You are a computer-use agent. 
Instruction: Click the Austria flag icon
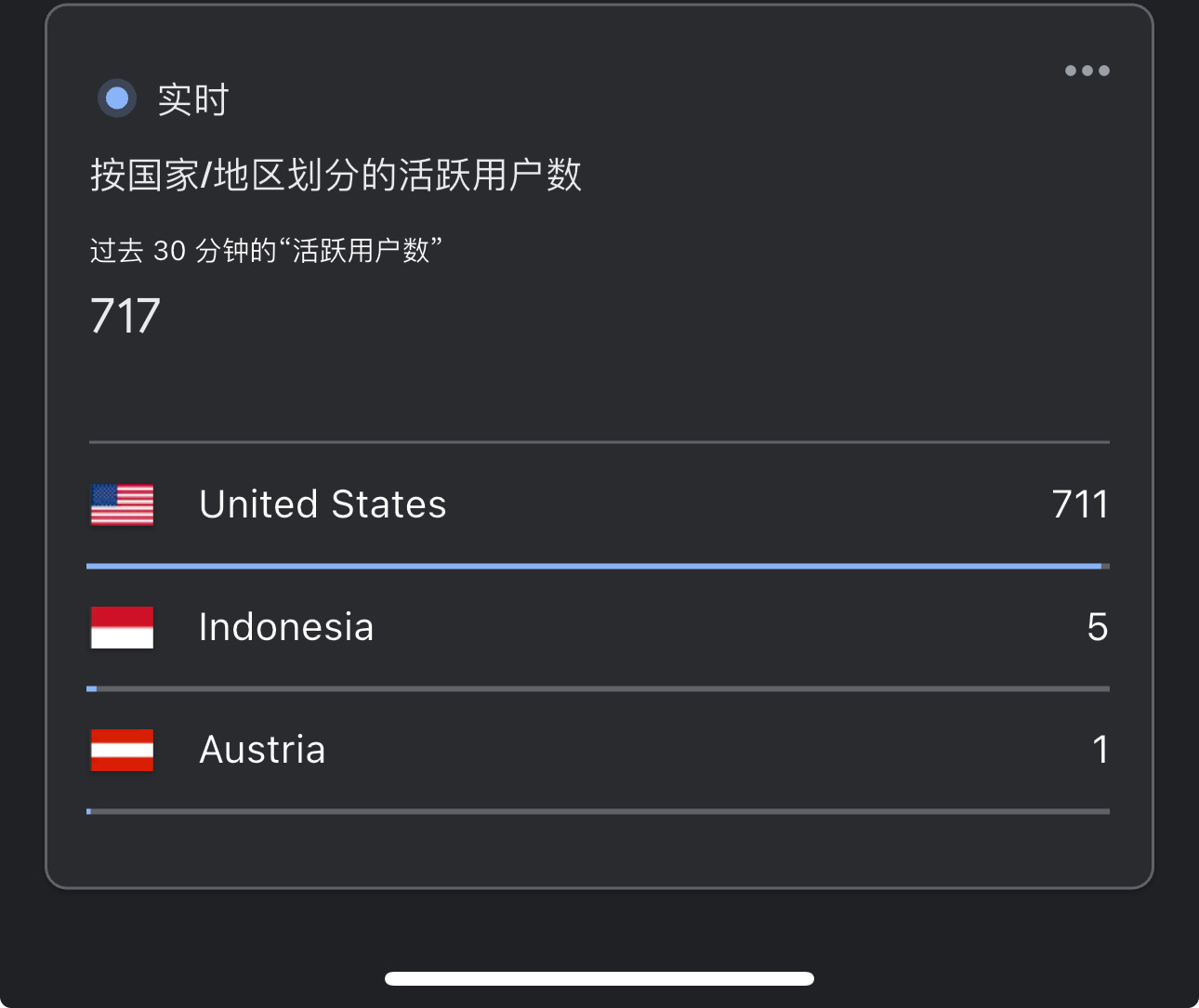pyautogui.click(x=122, y=750)
